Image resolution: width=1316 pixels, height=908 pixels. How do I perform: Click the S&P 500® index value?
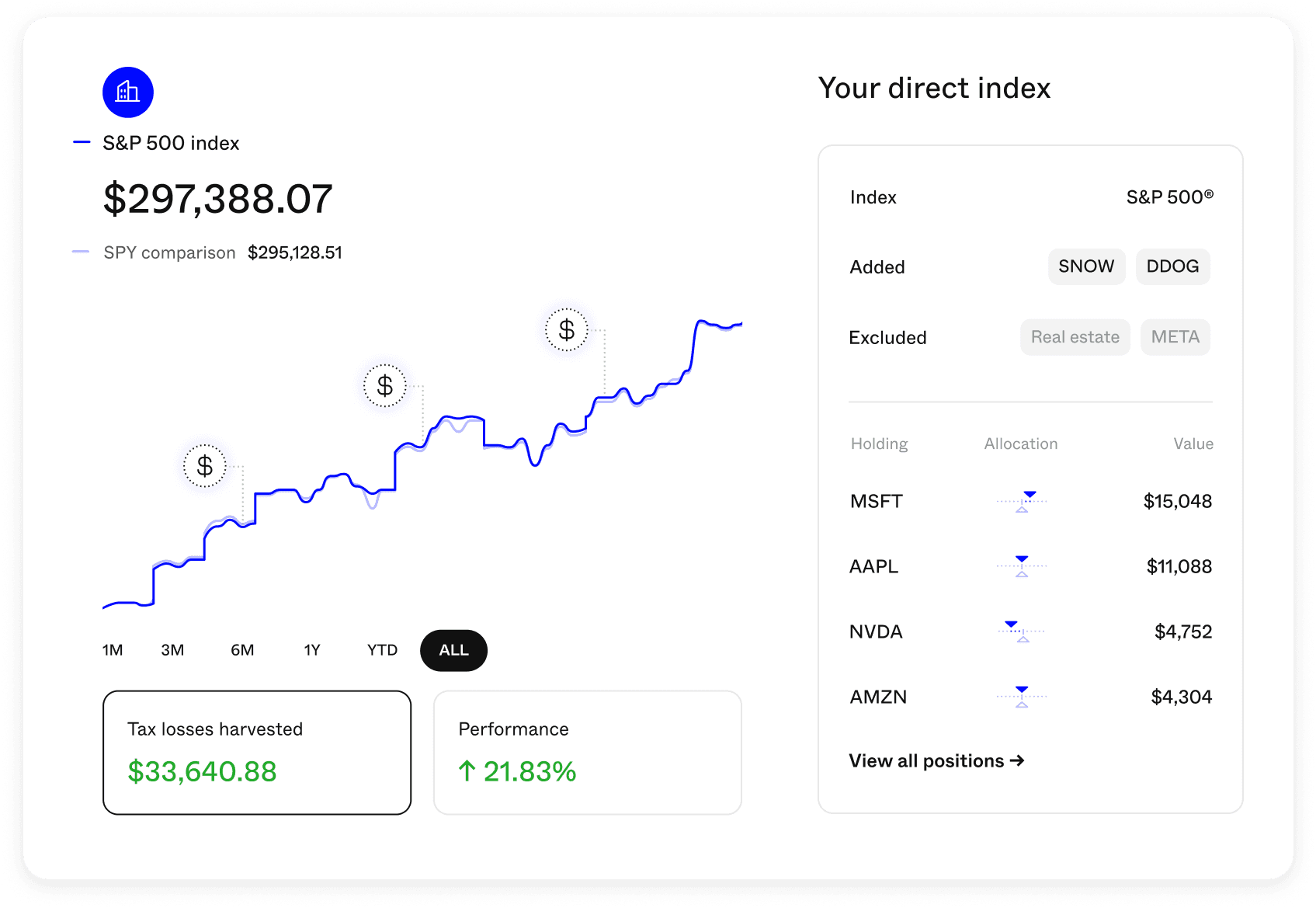[x=1170, y=197]
